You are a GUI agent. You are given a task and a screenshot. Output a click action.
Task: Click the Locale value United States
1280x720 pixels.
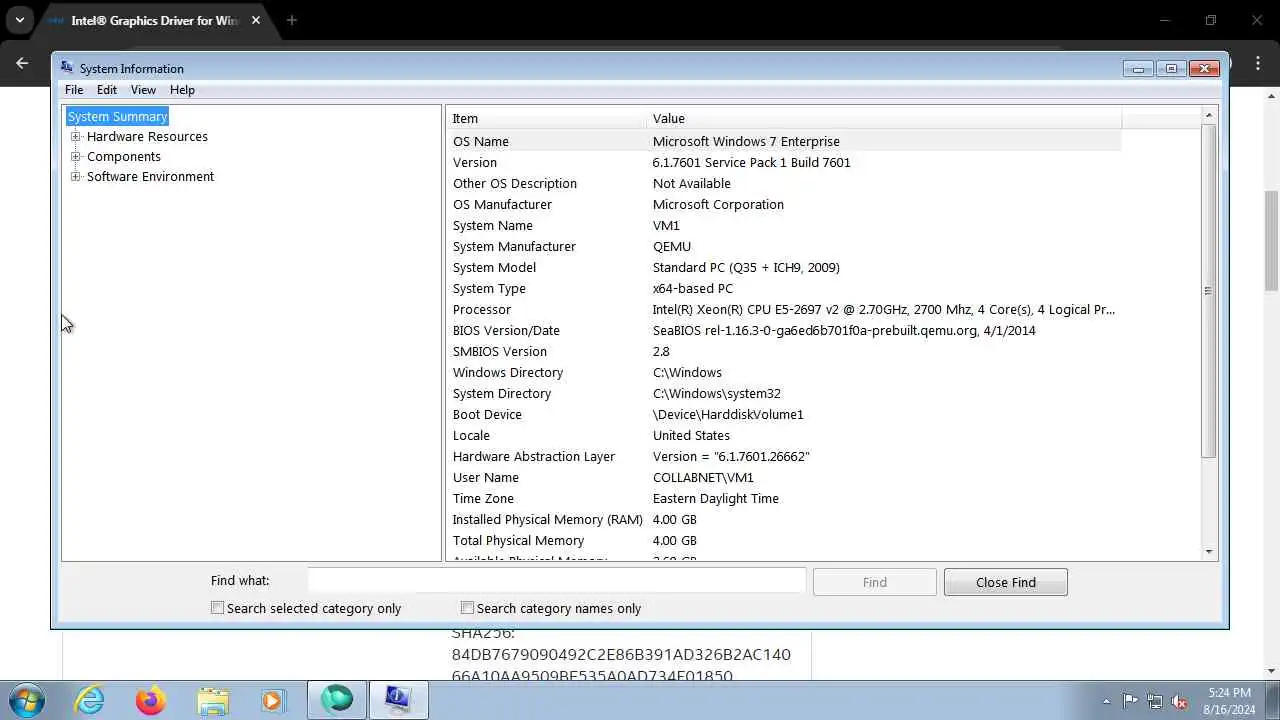(x=691, y=435)
